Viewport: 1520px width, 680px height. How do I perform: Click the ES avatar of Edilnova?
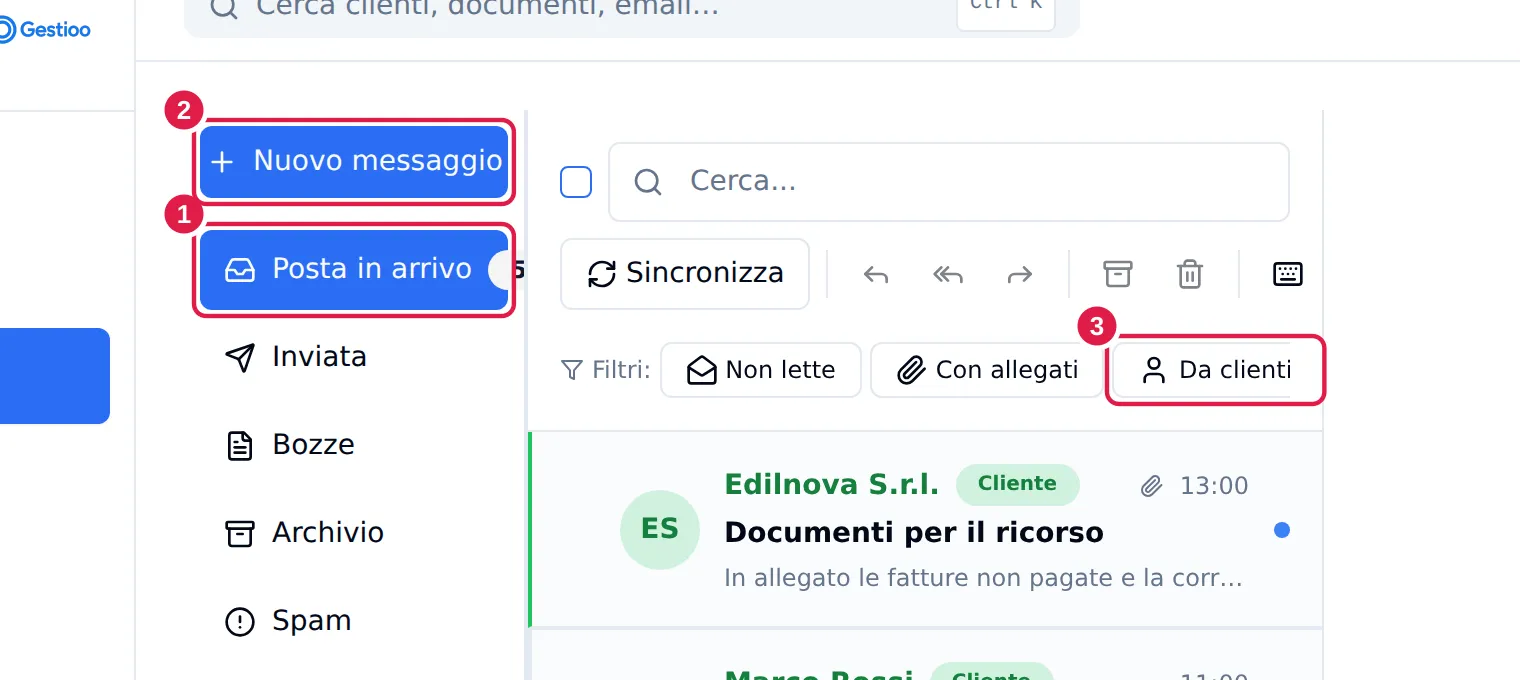point(660,529)
